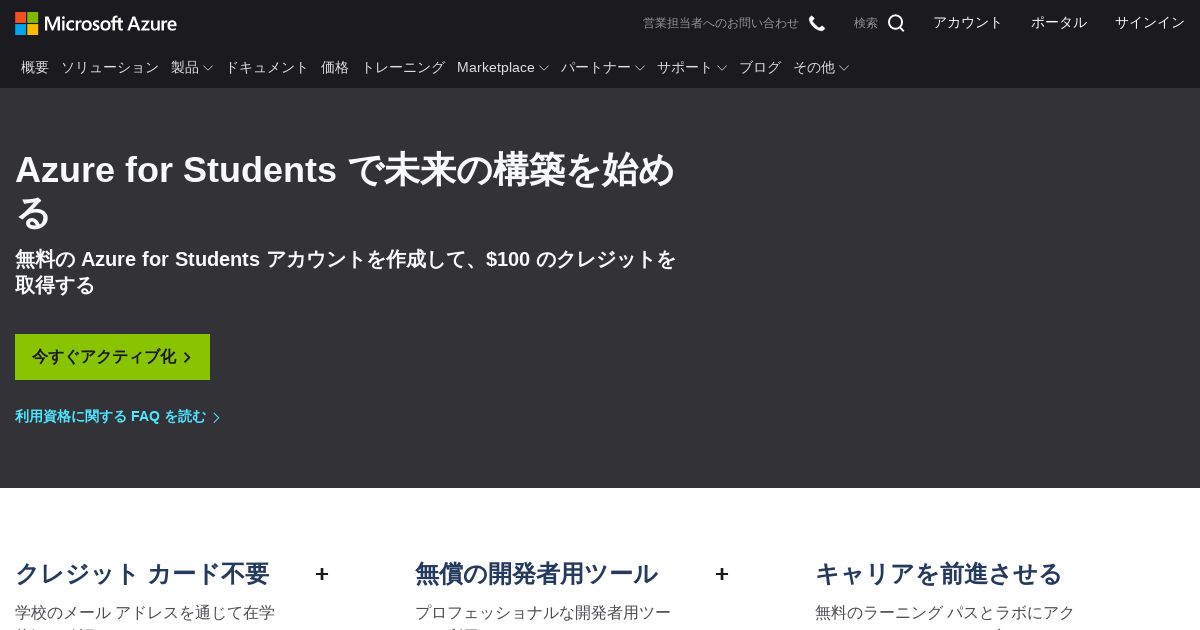Click the Microsoft Azure logo
Image resolution: width=1200 pixels, height=630 pixels.
pyautogui.click(x=96, y=23)
